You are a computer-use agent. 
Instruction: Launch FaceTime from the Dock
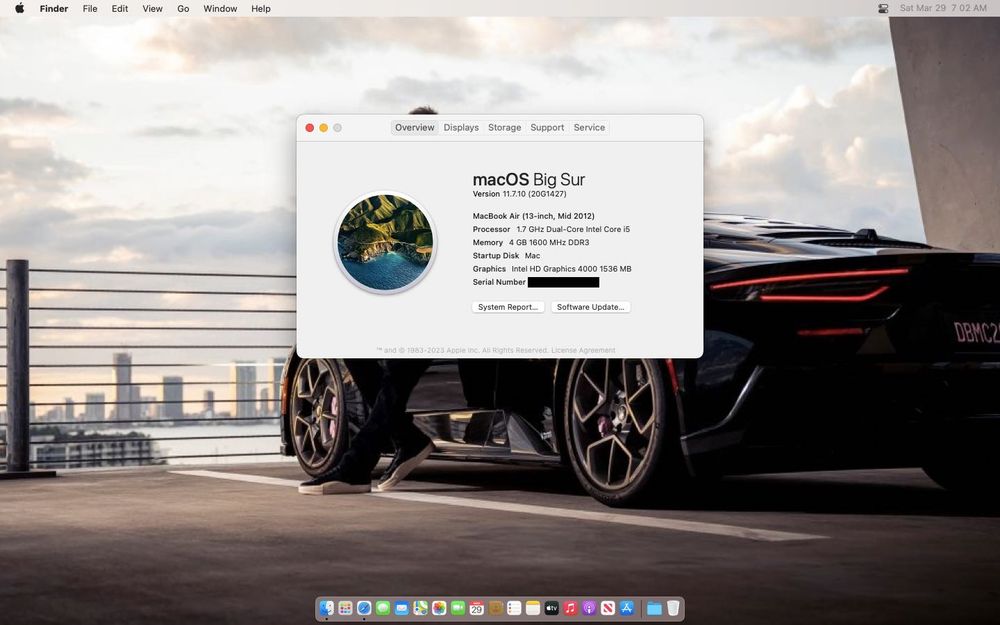pos(458,608)
